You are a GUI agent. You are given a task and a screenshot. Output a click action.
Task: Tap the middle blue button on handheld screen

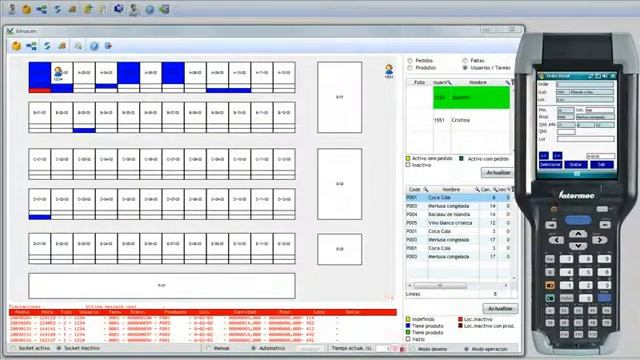coord(576,164)
